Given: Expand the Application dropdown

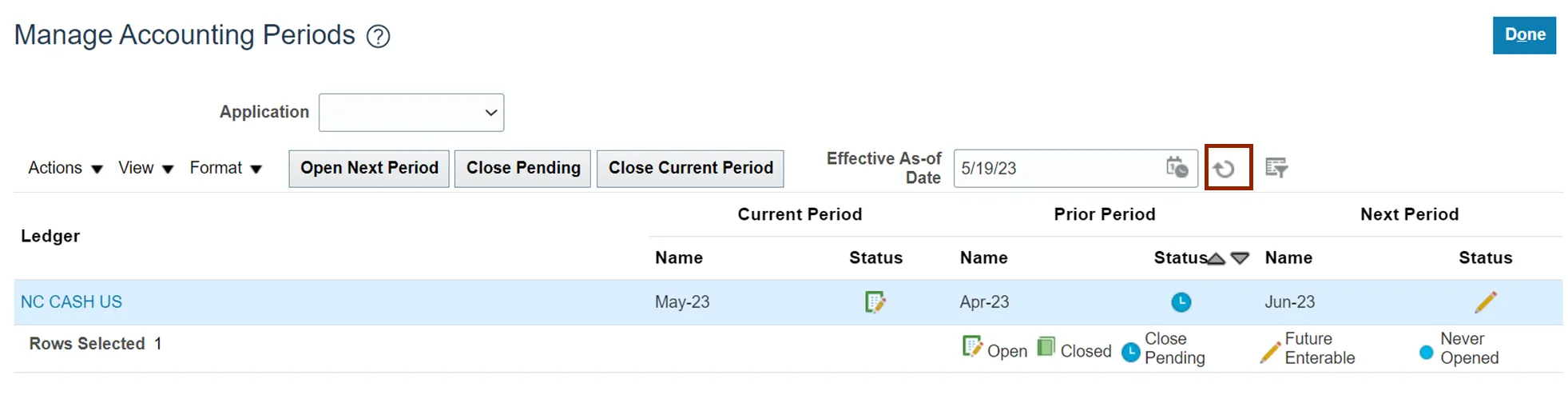Looking at the screenshot, I should (x=411, y=113).
